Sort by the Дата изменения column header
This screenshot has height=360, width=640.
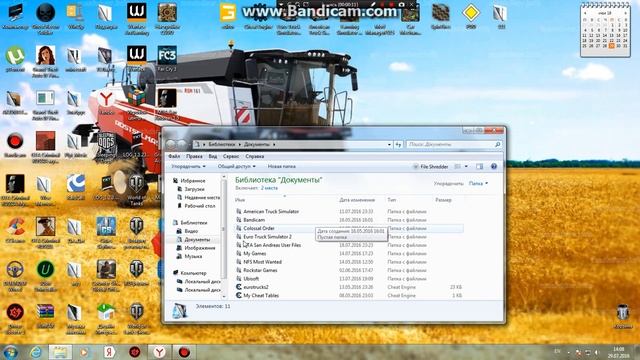click(357, 200)
